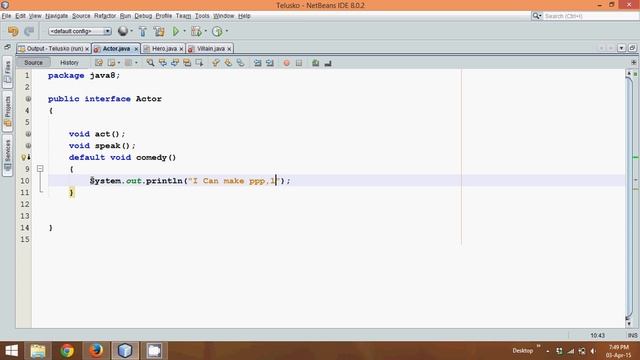Click the Profile Project clock icon

click(217, 31)
